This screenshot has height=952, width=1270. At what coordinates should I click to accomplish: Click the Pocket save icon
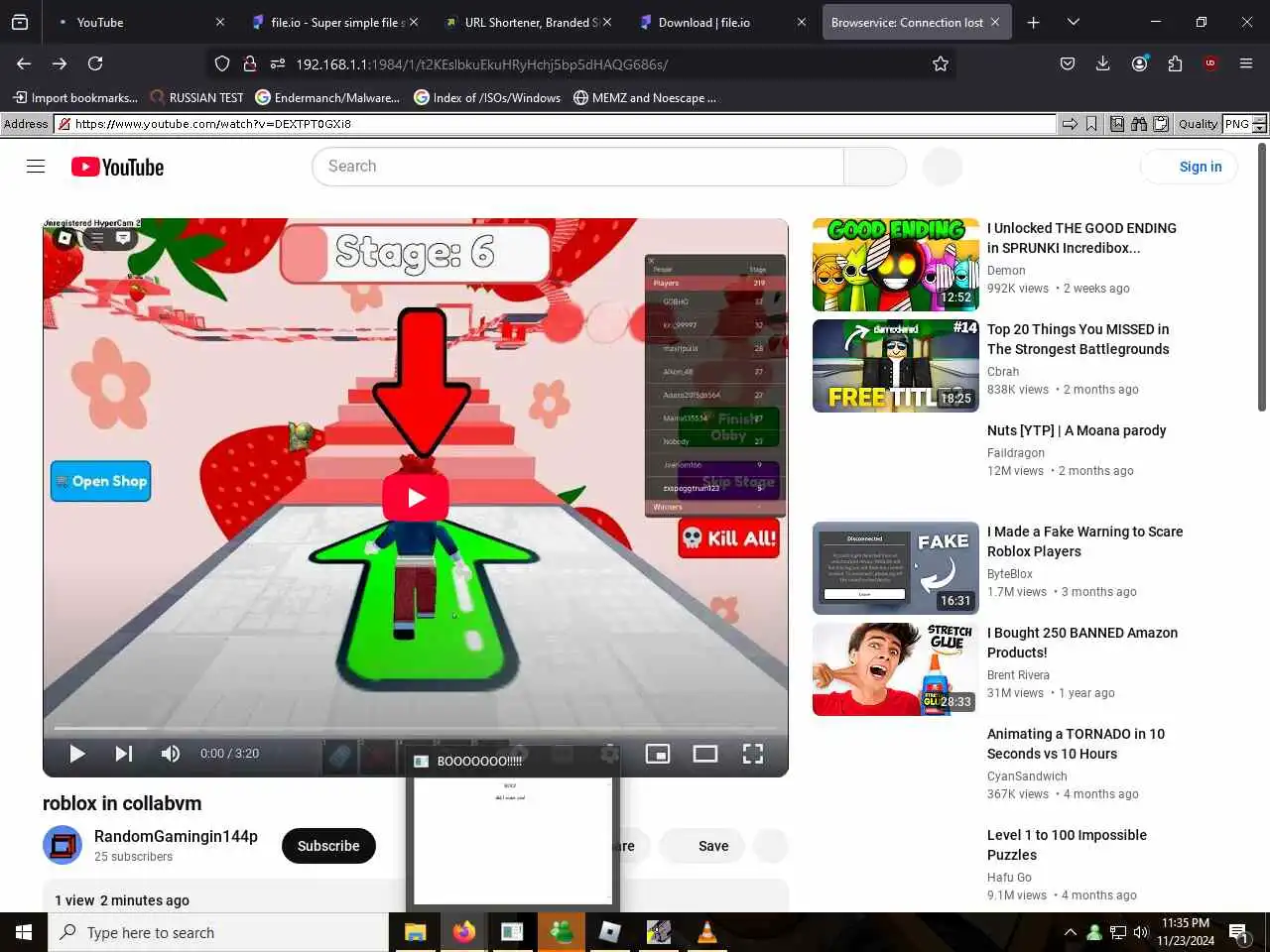(x=1068, y=63)
